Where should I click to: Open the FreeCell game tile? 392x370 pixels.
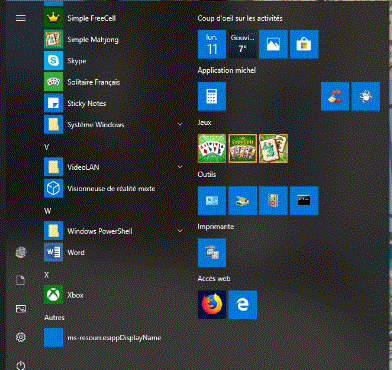pyautogui.click(x=243, y=148)
